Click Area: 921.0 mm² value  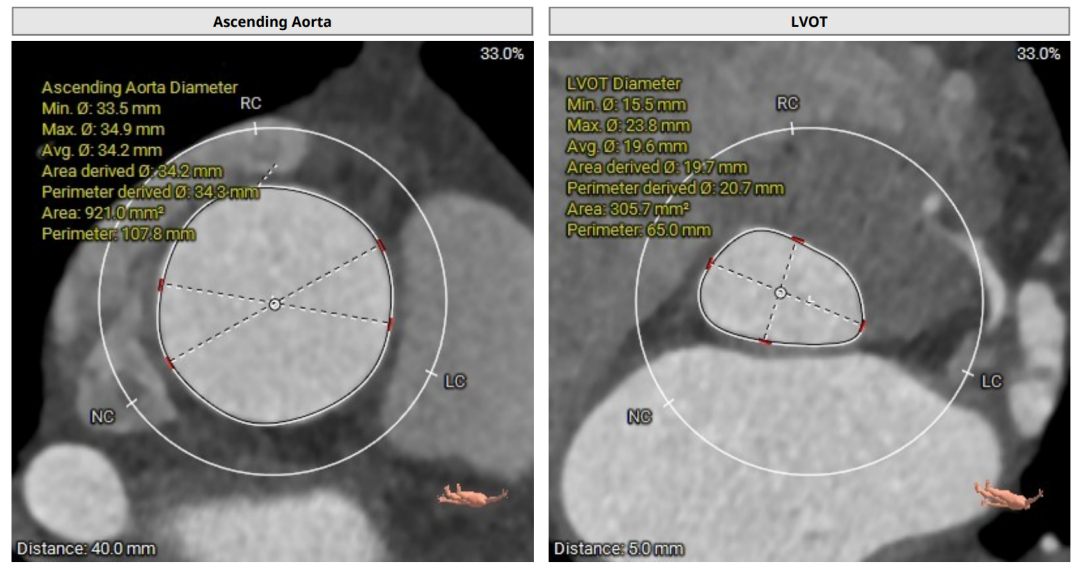click(x=103, y=213)
